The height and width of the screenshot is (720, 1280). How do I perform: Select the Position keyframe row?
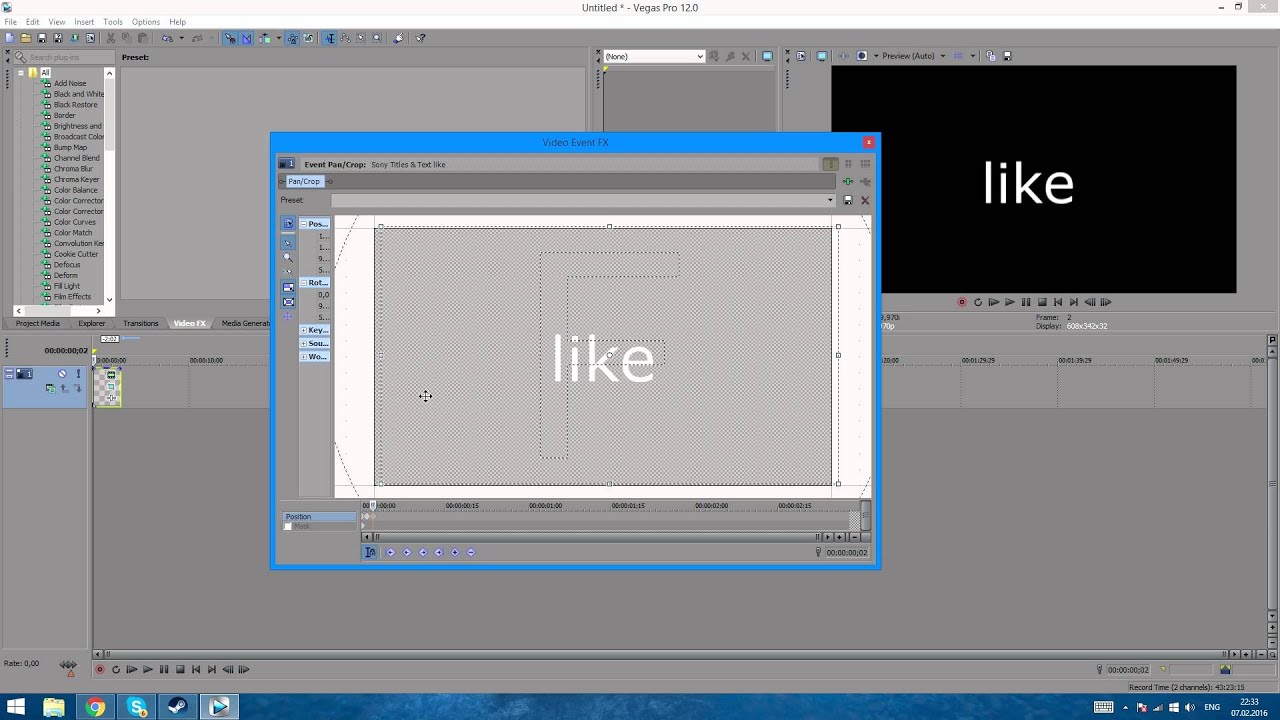[319, 516]
